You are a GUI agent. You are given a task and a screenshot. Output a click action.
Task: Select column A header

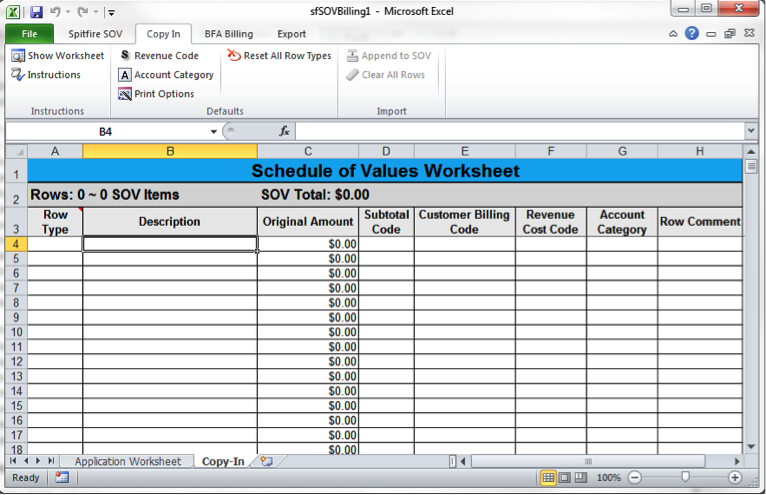[55, 151]
